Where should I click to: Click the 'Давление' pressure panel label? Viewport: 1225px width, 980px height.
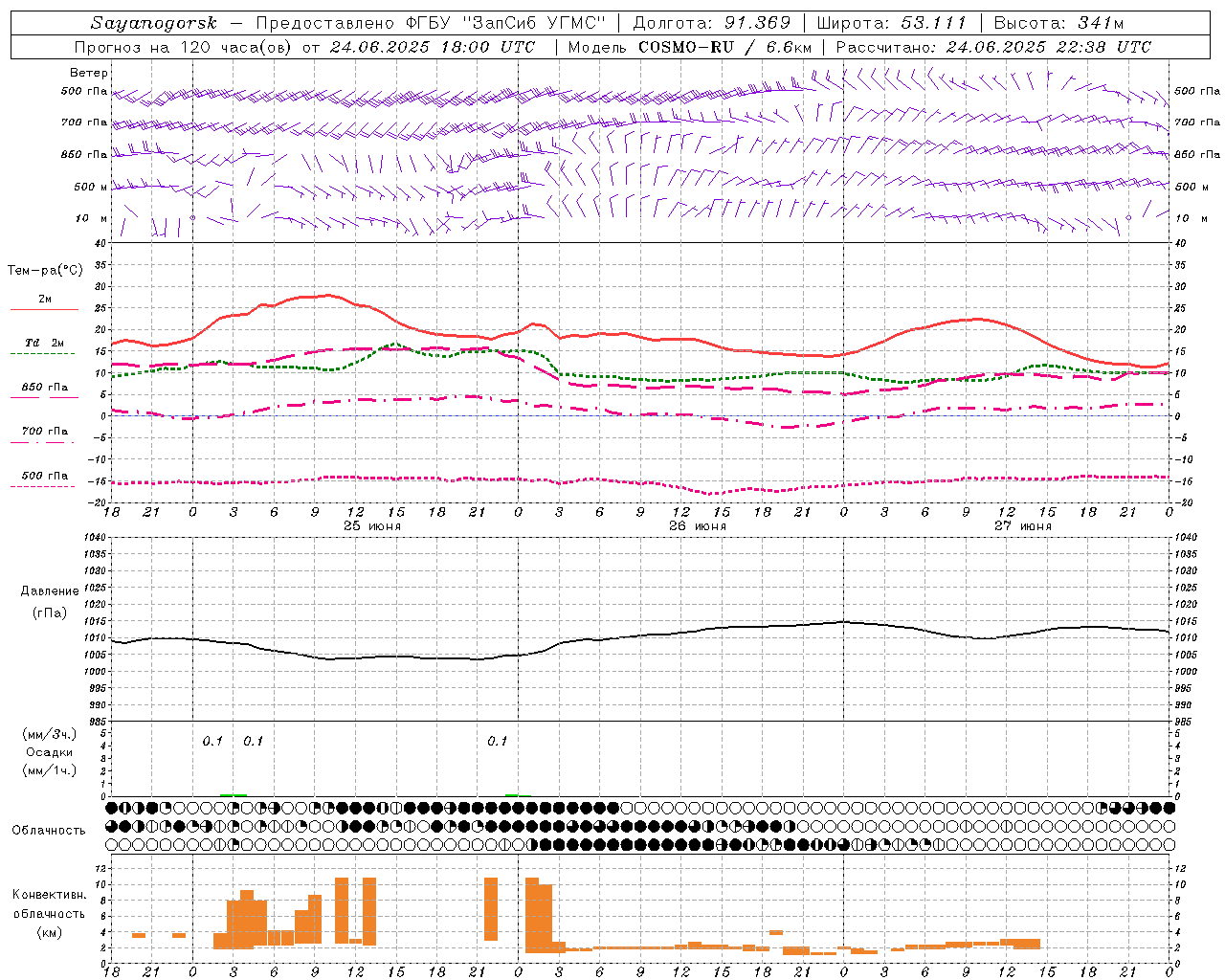pos(50,591)
